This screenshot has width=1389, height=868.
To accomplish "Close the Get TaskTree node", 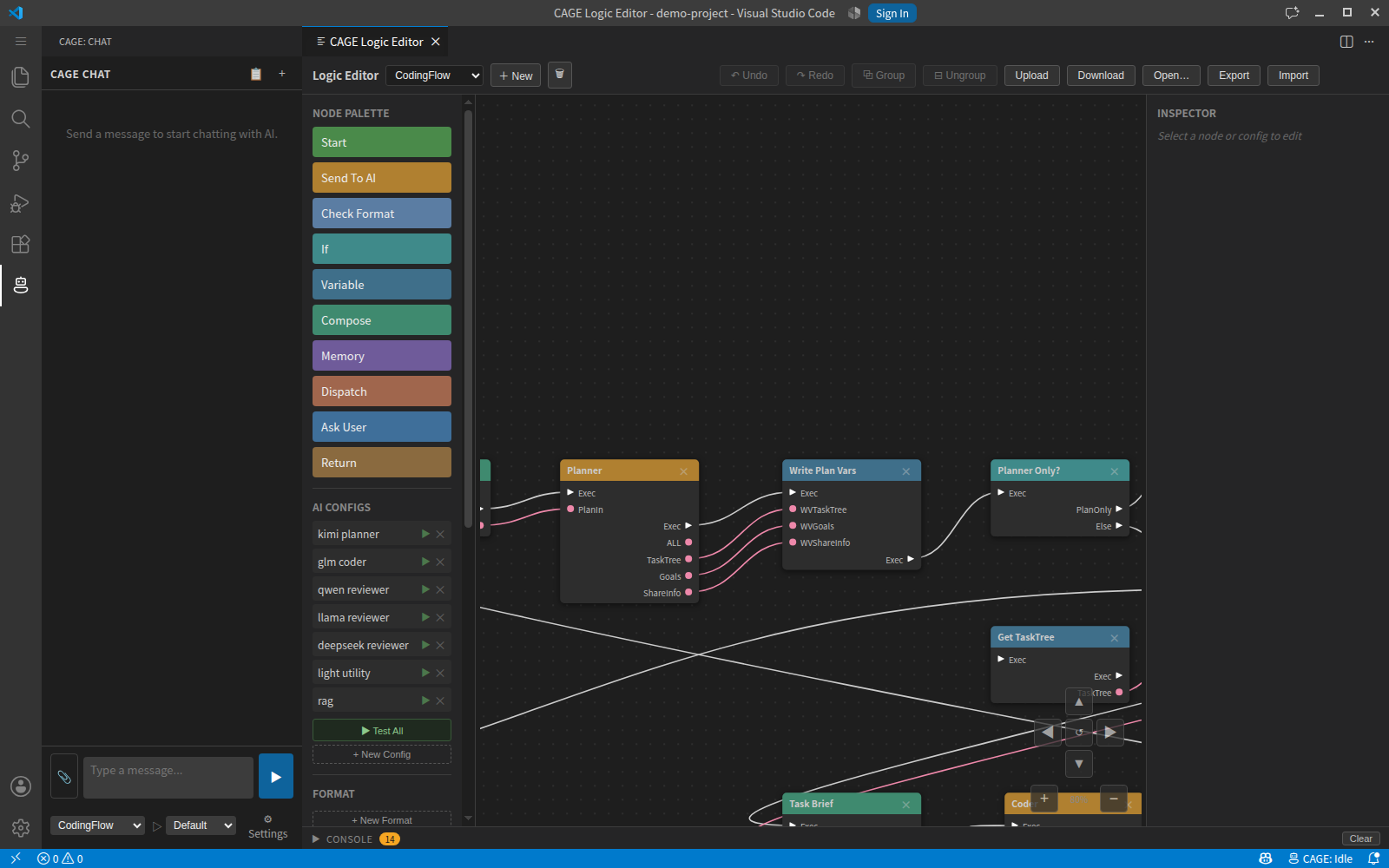I will pos(1115,638).
